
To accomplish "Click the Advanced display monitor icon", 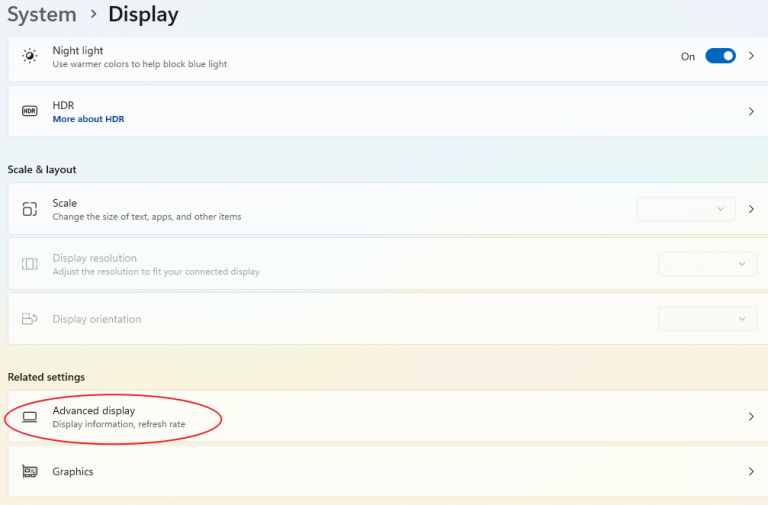I will 30,417.
